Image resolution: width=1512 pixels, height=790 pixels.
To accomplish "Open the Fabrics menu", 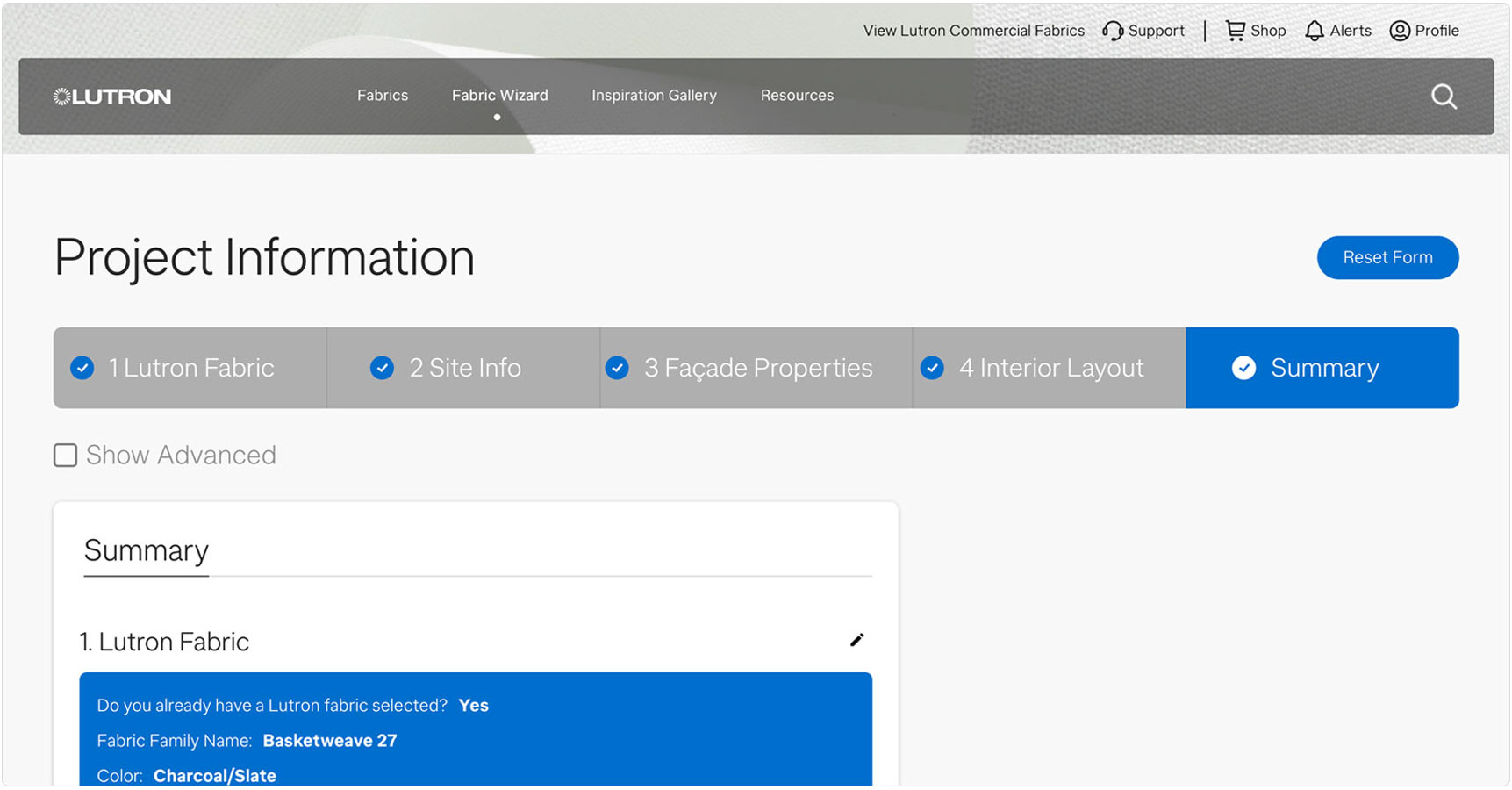I will point(383,95).
